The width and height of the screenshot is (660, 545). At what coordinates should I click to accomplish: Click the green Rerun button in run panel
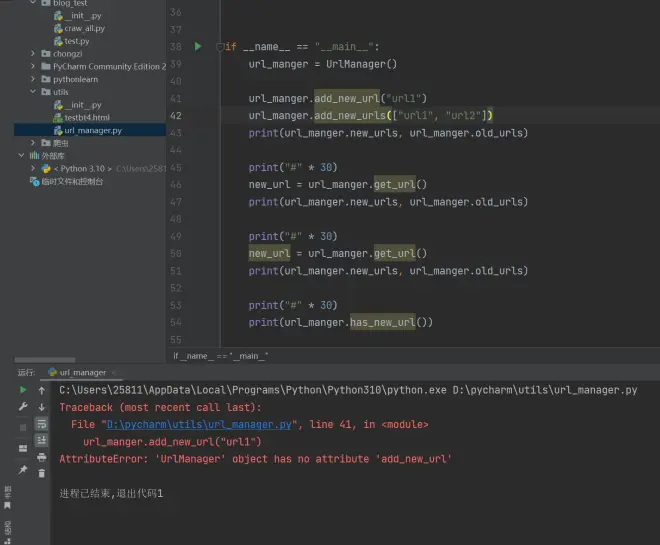(23, 390)
